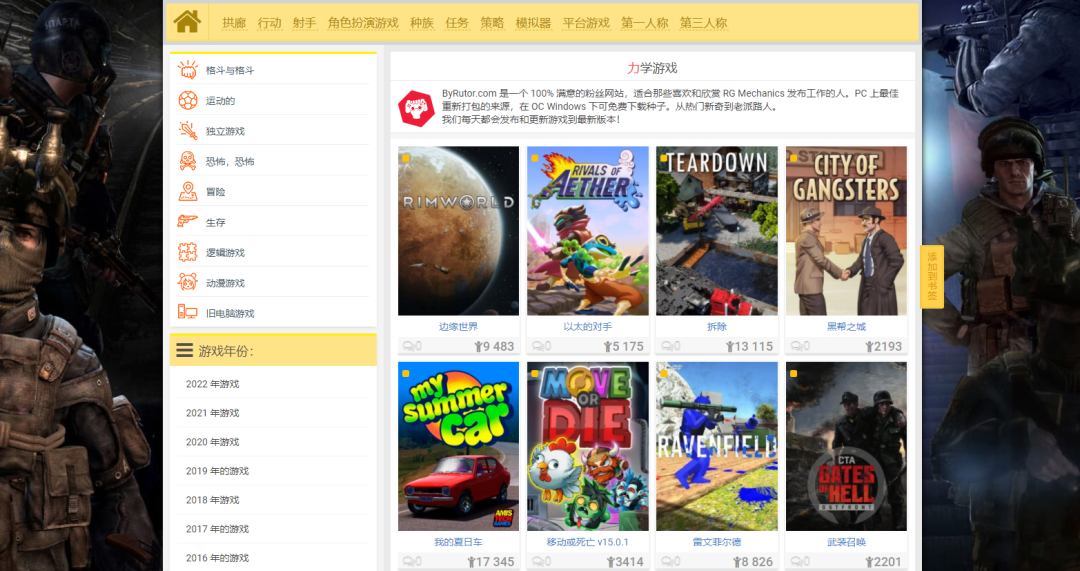Open the 2016 年的游戏 link
Screen dimensions: 1080x571
pos(217,557)
